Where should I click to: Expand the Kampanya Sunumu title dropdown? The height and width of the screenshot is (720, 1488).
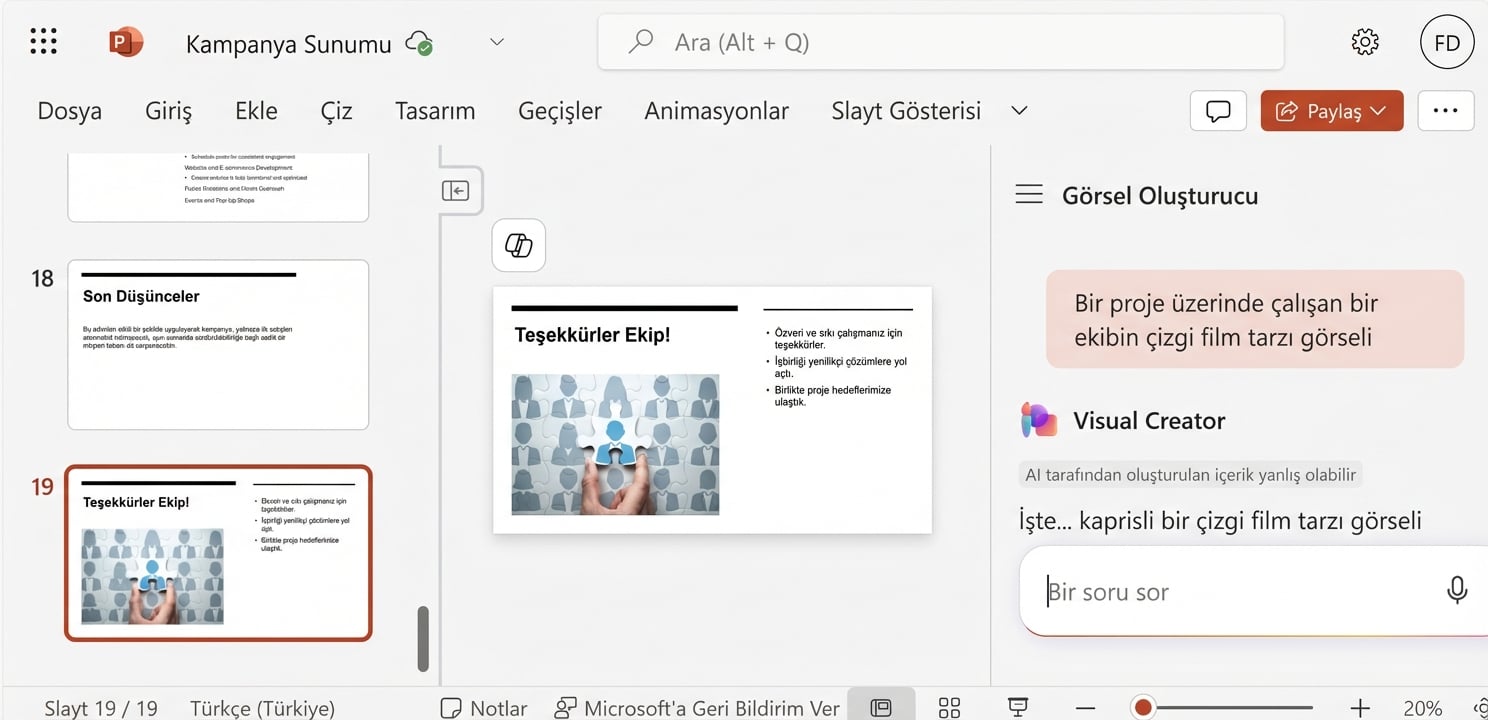[497, 41]
